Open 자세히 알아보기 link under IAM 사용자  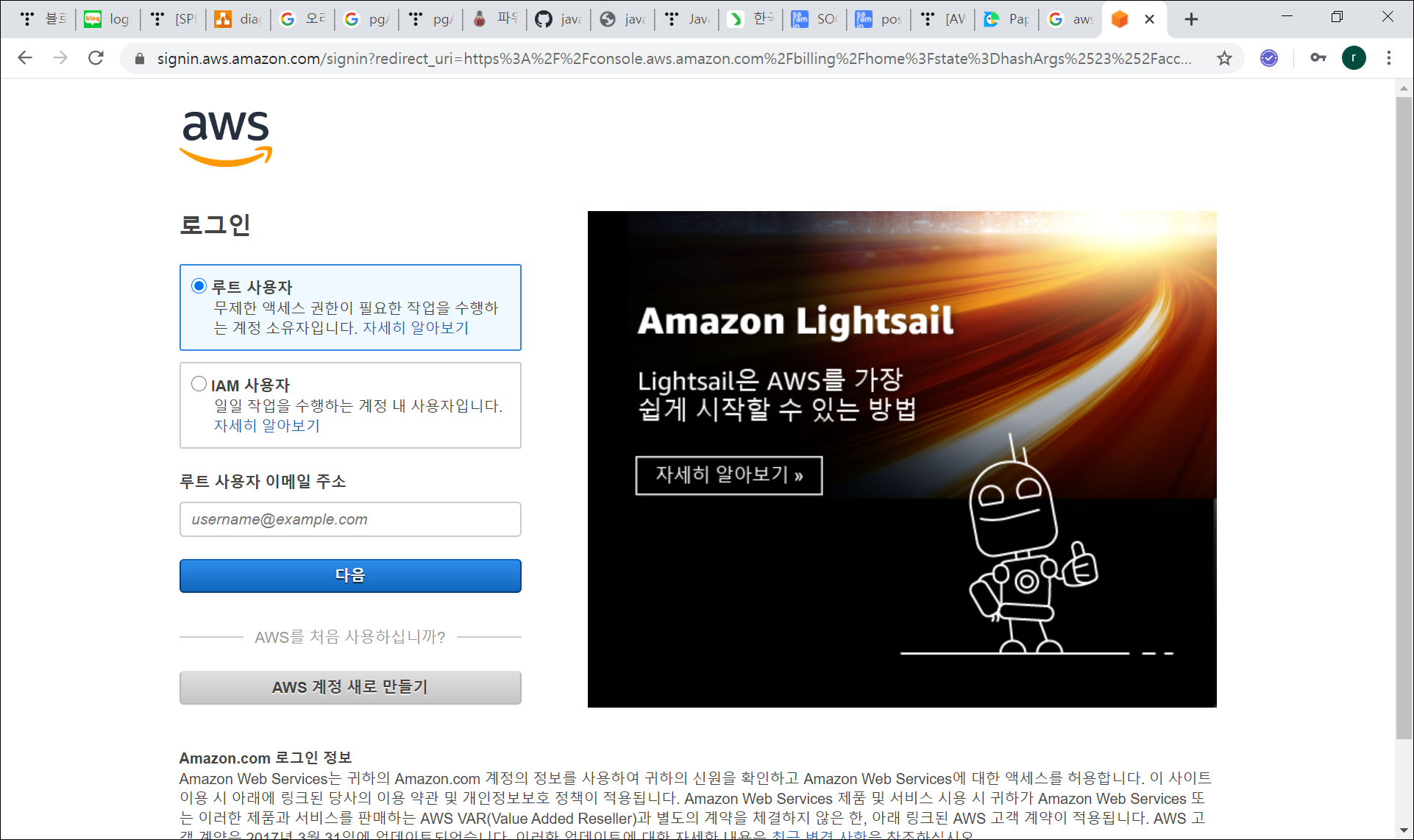(267, 426)
